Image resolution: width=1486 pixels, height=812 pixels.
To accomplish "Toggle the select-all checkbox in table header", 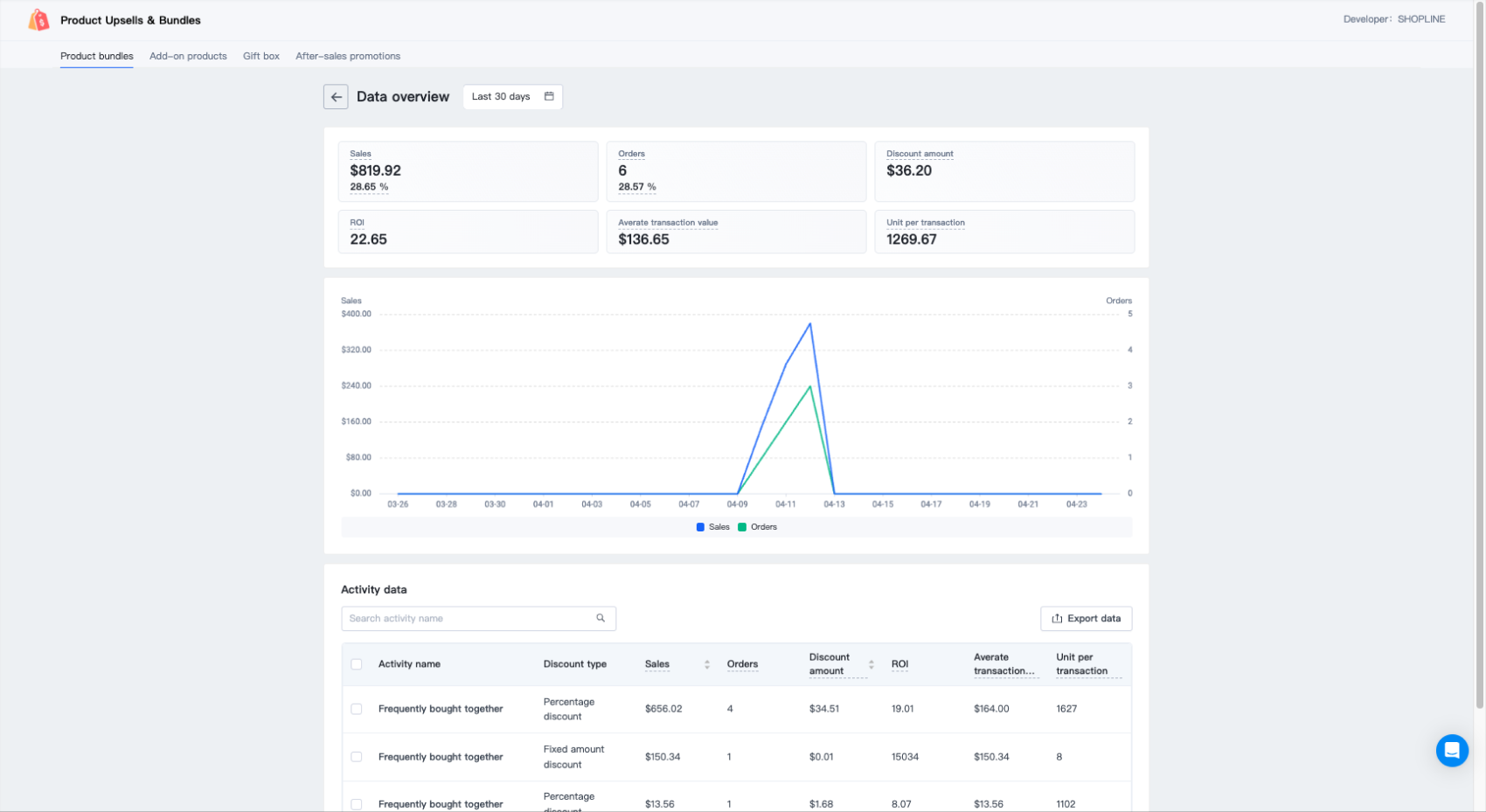I will tap(357, 664).
